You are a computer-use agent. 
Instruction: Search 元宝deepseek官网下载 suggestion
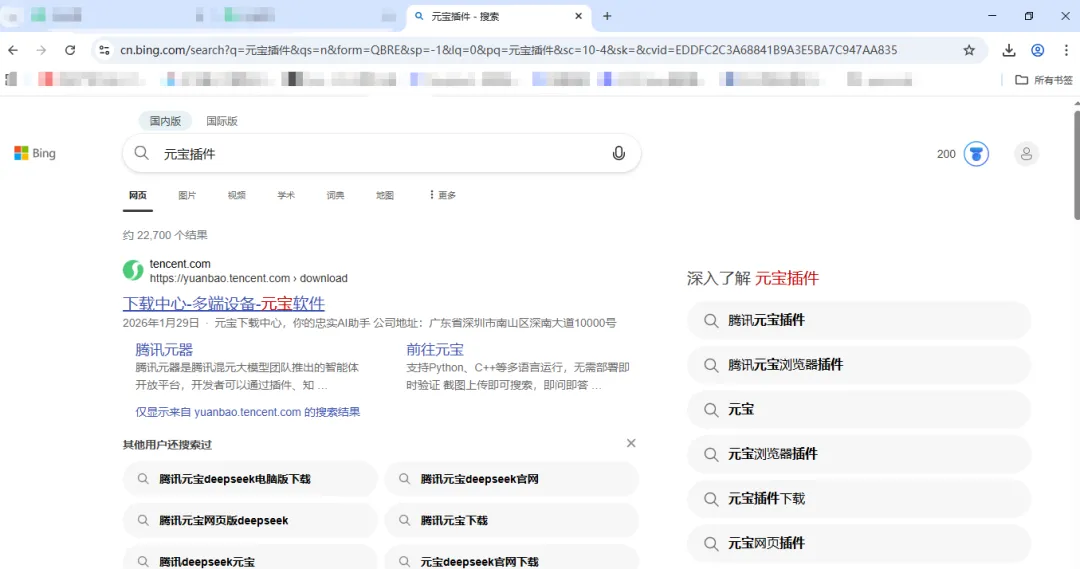(512, 559)
